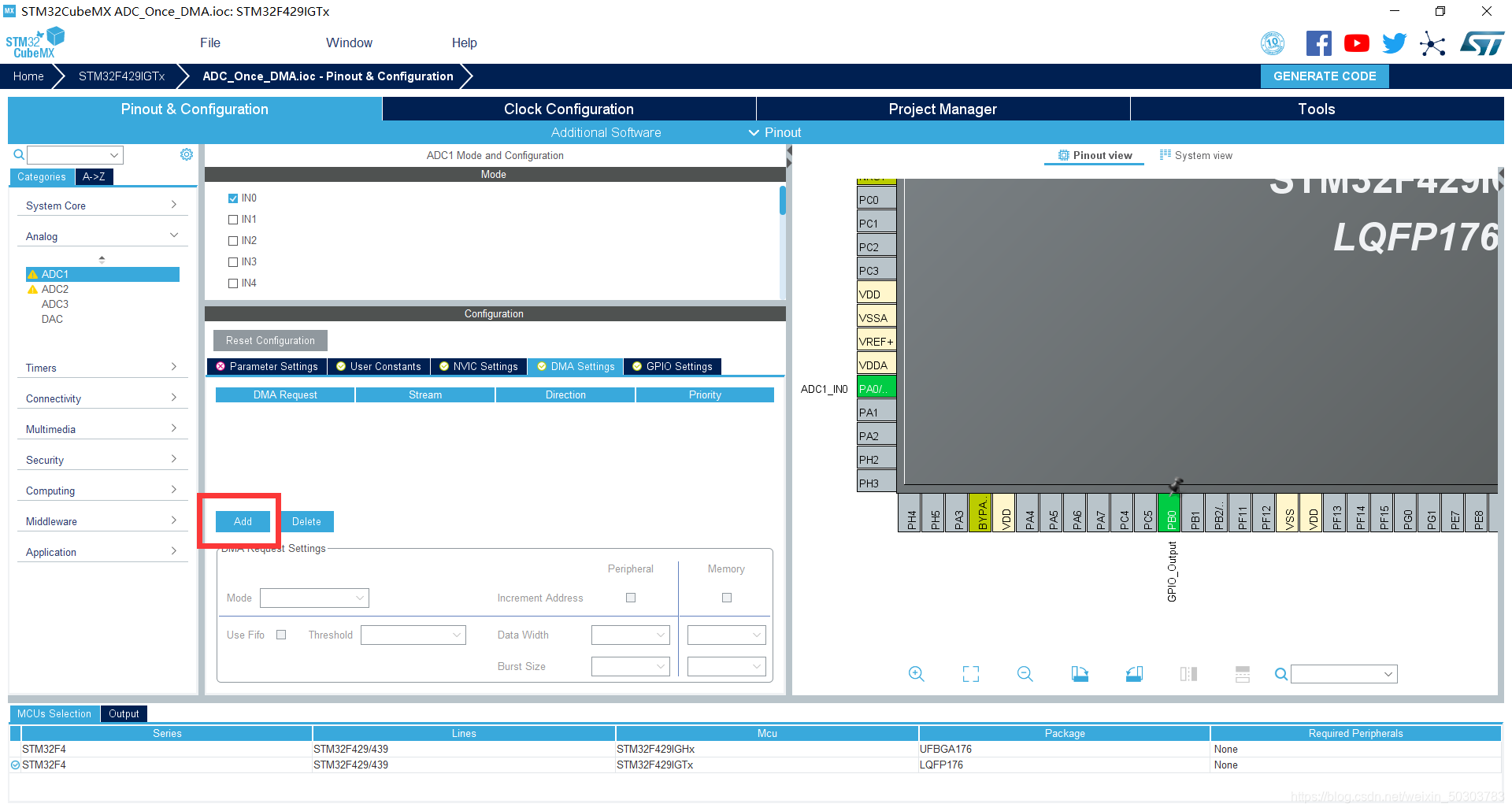The width and height of the screenshot is (1512, 811).
Task: Enable the IN1 channel checkbox
Action: pyautogui.click(x=233, y=220)
